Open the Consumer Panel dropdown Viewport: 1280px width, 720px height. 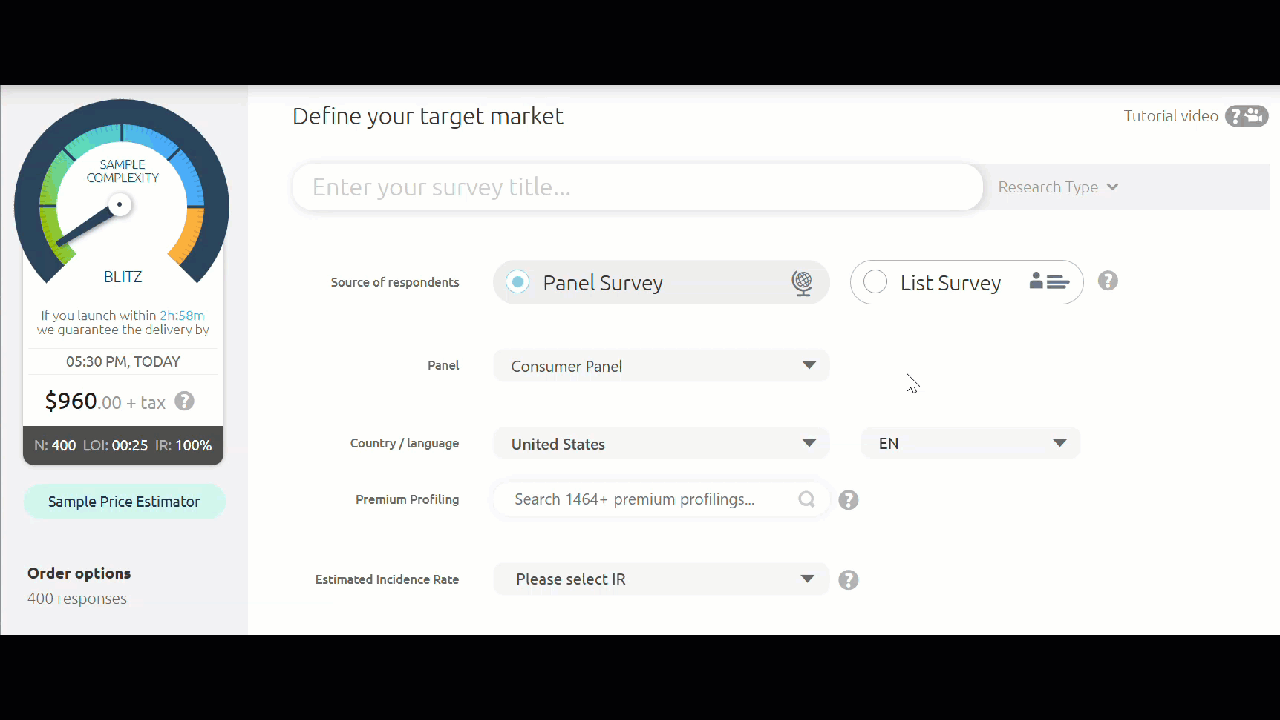[662, 366]
